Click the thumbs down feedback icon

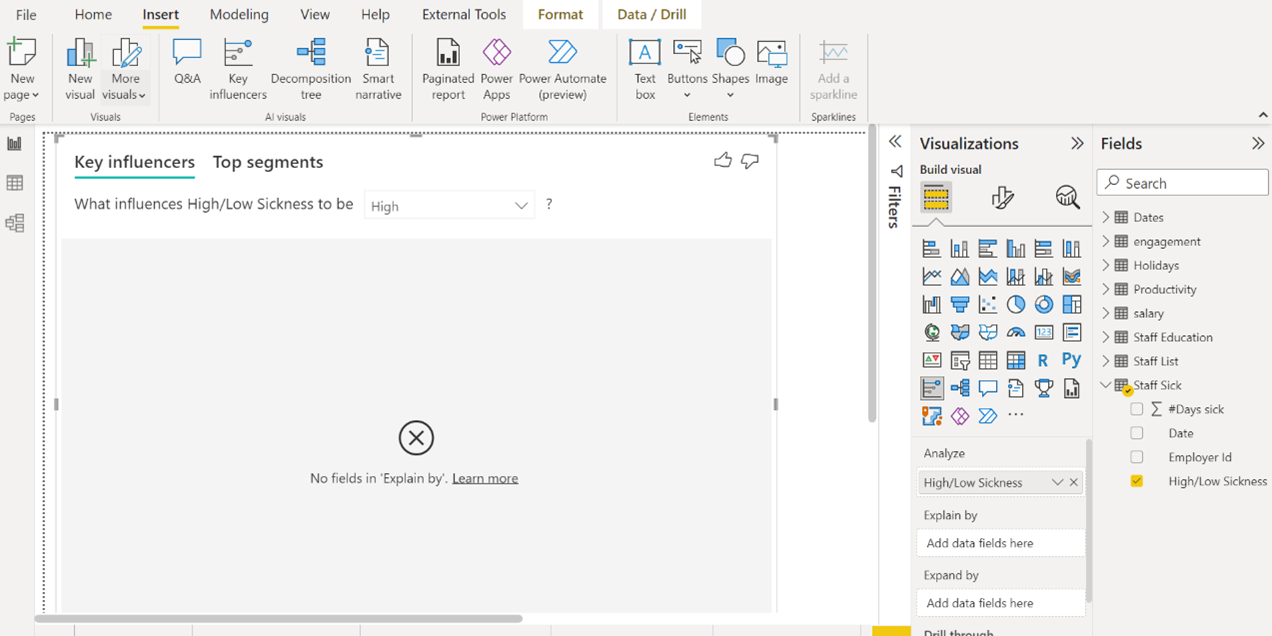click(750, 160)
